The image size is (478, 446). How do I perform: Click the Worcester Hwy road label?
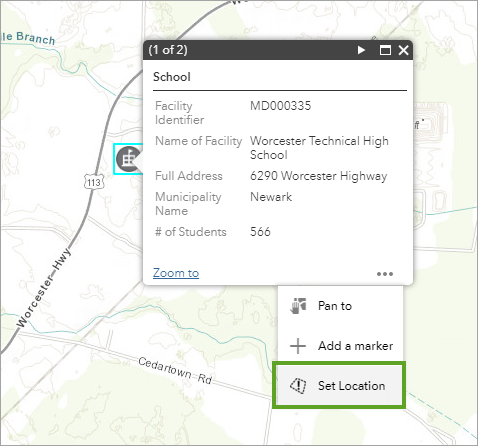(43, 288)
